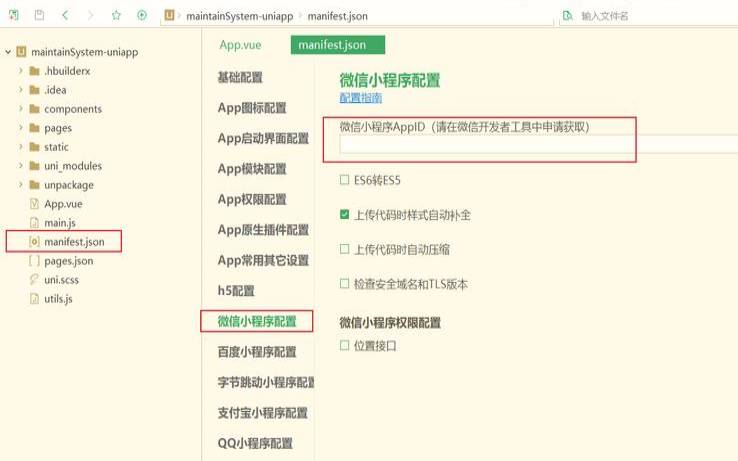The width and height of the screenshot is (738, 461).
Task: Open the 基础配置 section
Action: click(240, 78)
